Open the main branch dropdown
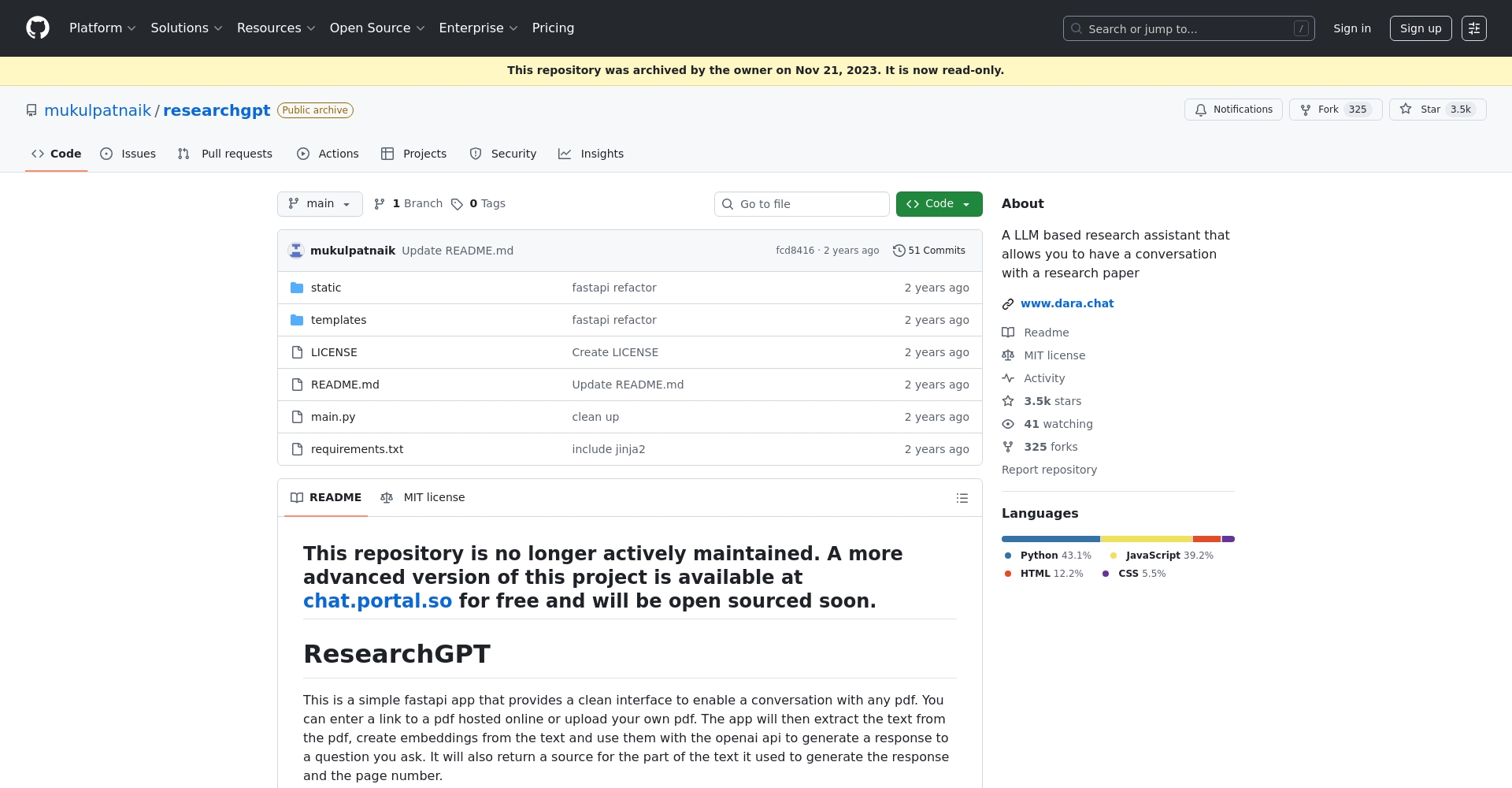Image resolution: width=1512 pixels, height=788 pixels. (x=320, y=203)
